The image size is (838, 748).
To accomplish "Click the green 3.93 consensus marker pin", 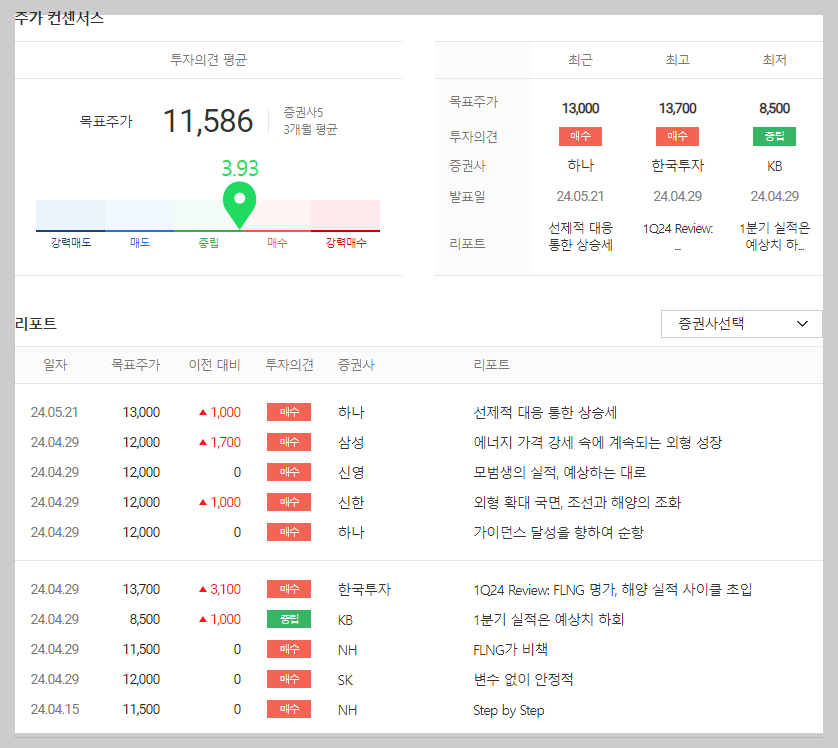I will (239, 205).
